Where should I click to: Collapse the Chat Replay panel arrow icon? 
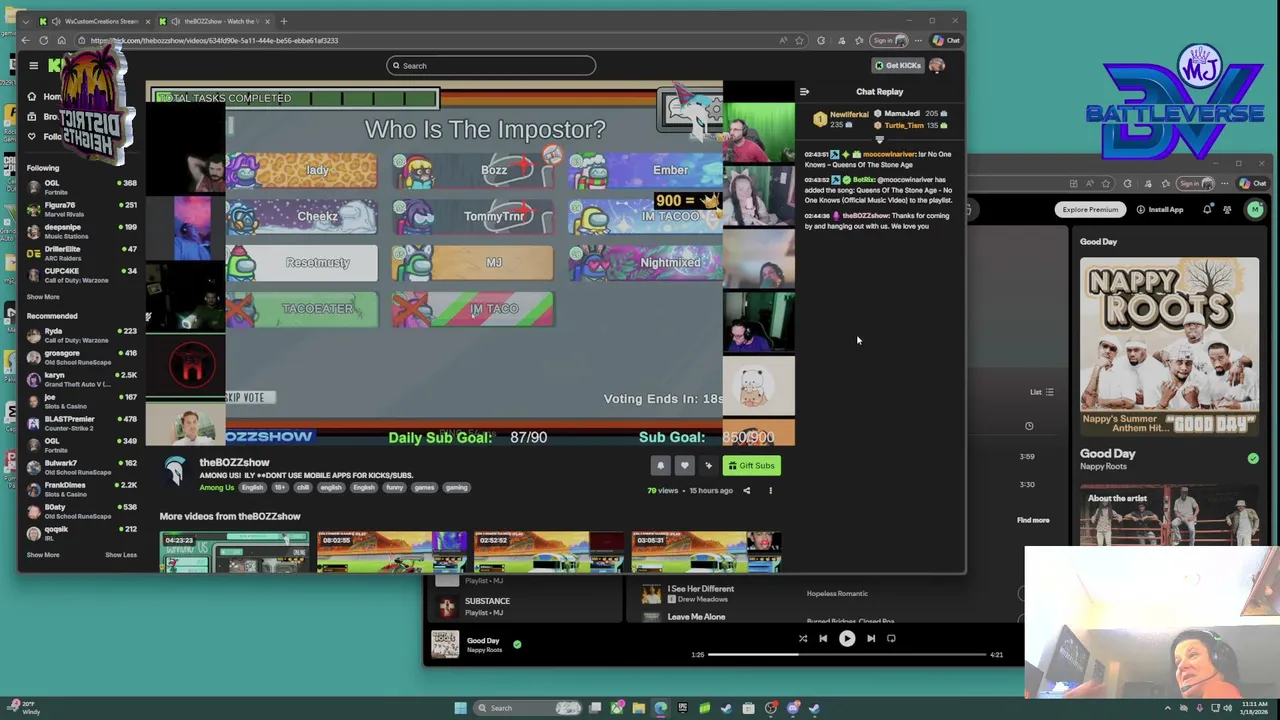[804, 92]
